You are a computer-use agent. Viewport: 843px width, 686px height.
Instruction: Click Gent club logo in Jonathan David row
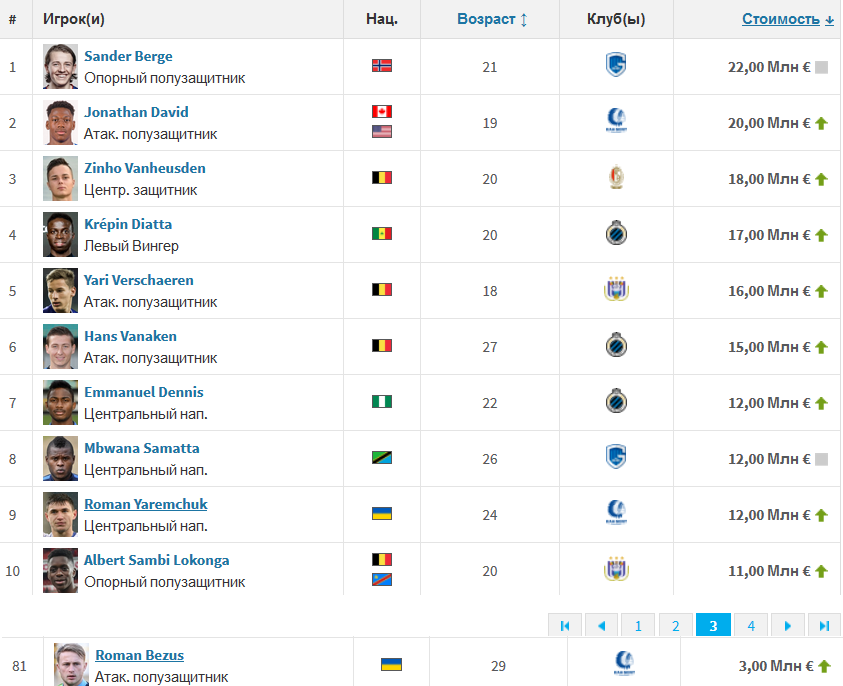(616, 122)
